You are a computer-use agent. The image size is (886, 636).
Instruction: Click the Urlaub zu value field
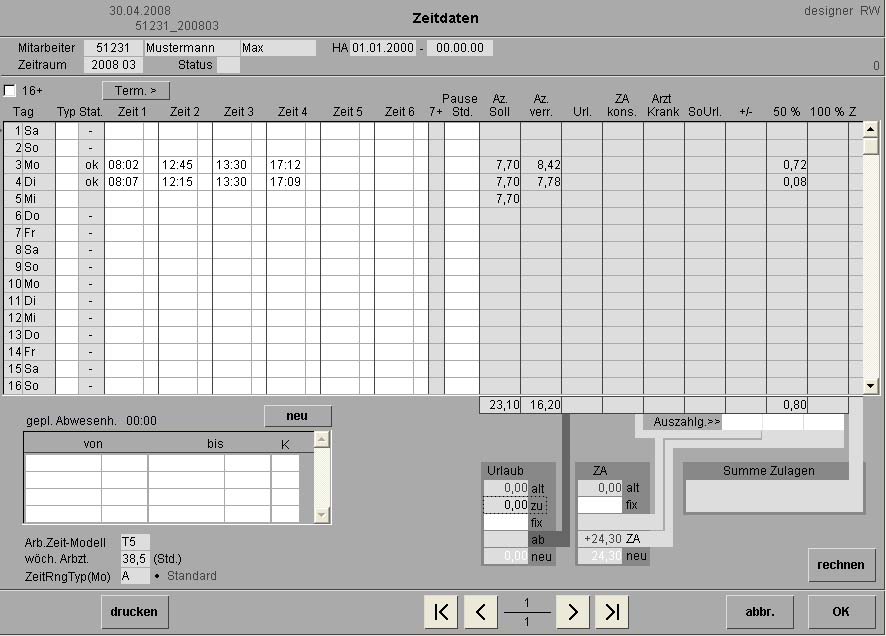[506, 506]
